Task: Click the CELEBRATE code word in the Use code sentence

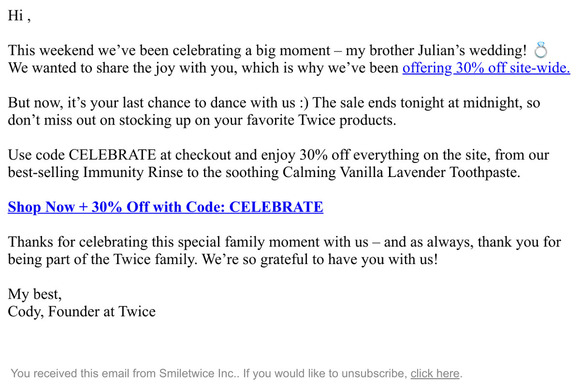Action: (x=112, y=155)
